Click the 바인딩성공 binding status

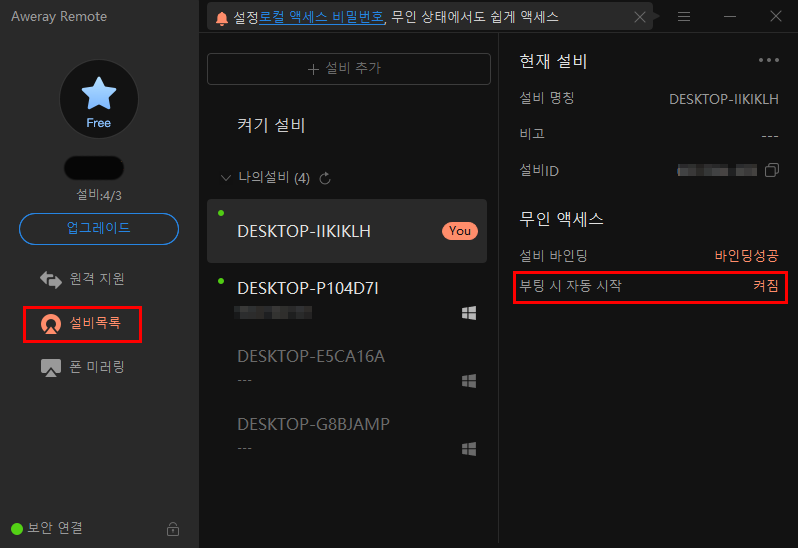746,255
